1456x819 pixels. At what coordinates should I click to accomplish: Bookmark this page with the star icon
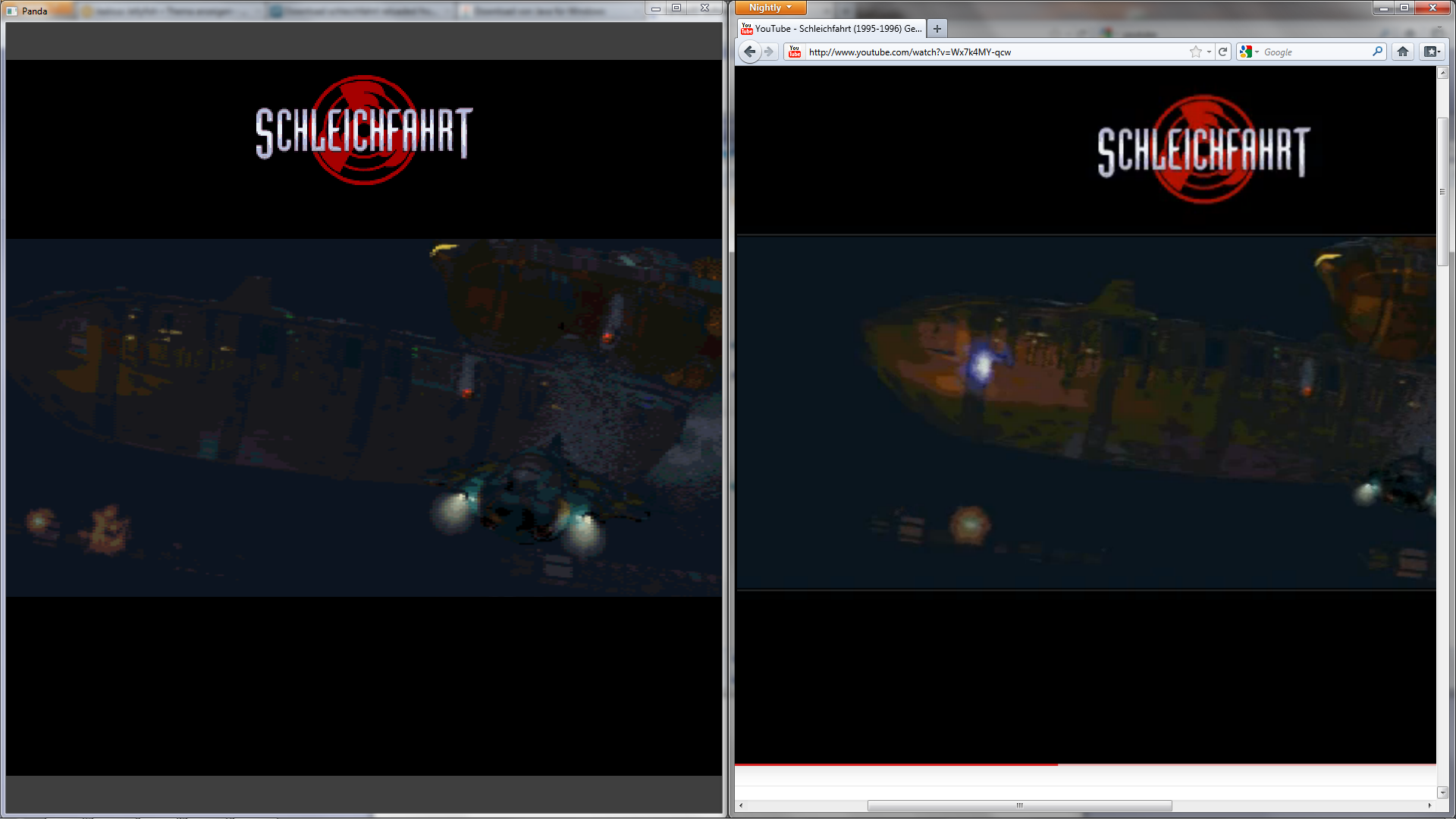pyautogui.click(x=1195, y=52)
